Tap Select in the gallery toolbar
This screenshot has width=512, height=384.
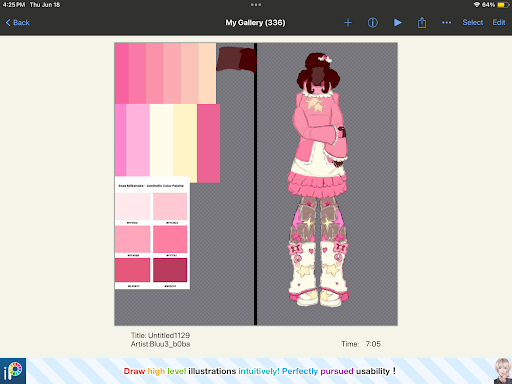tap(472, 22)
